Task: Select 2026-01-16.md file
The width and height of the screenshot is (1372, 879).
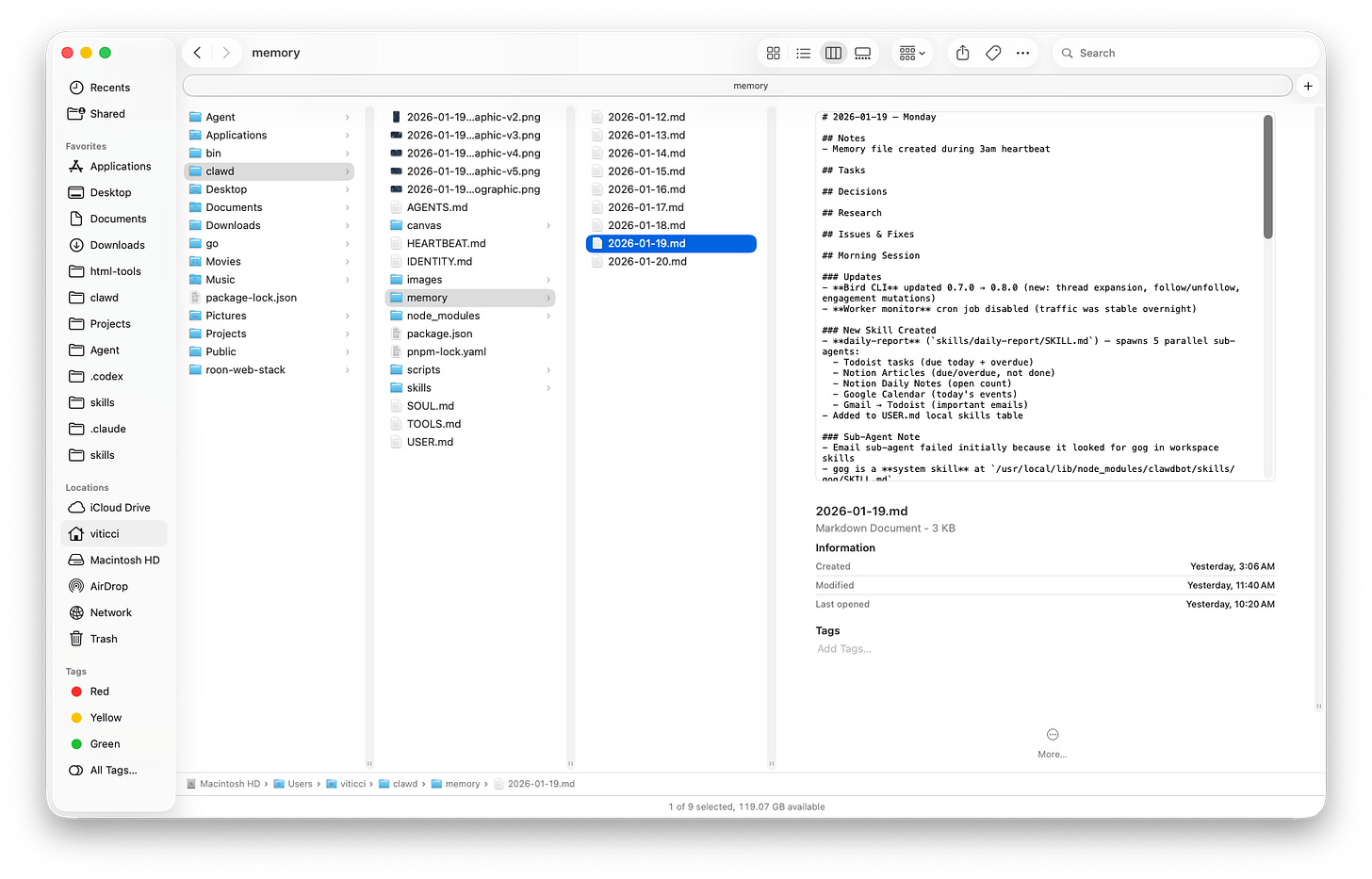Action: pyautogui.click(x=671, y=189)
